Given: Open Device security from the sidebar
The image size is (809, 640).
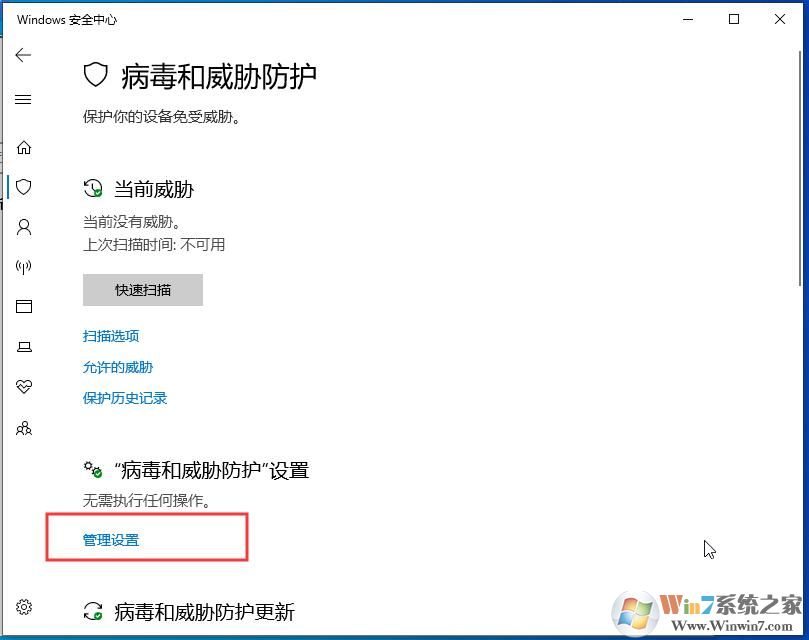Looking at the screenshot, I should (x=23, y=346).
